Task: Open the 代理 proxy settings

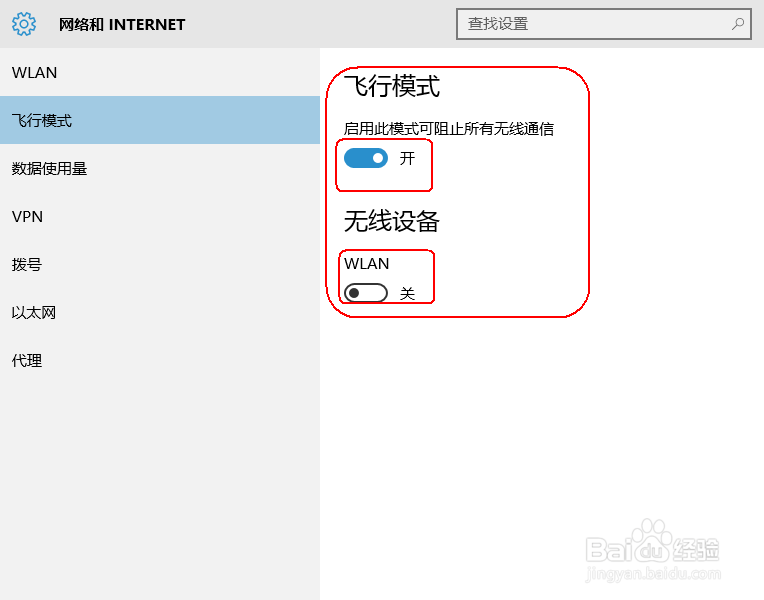Action: coord(160,360)
